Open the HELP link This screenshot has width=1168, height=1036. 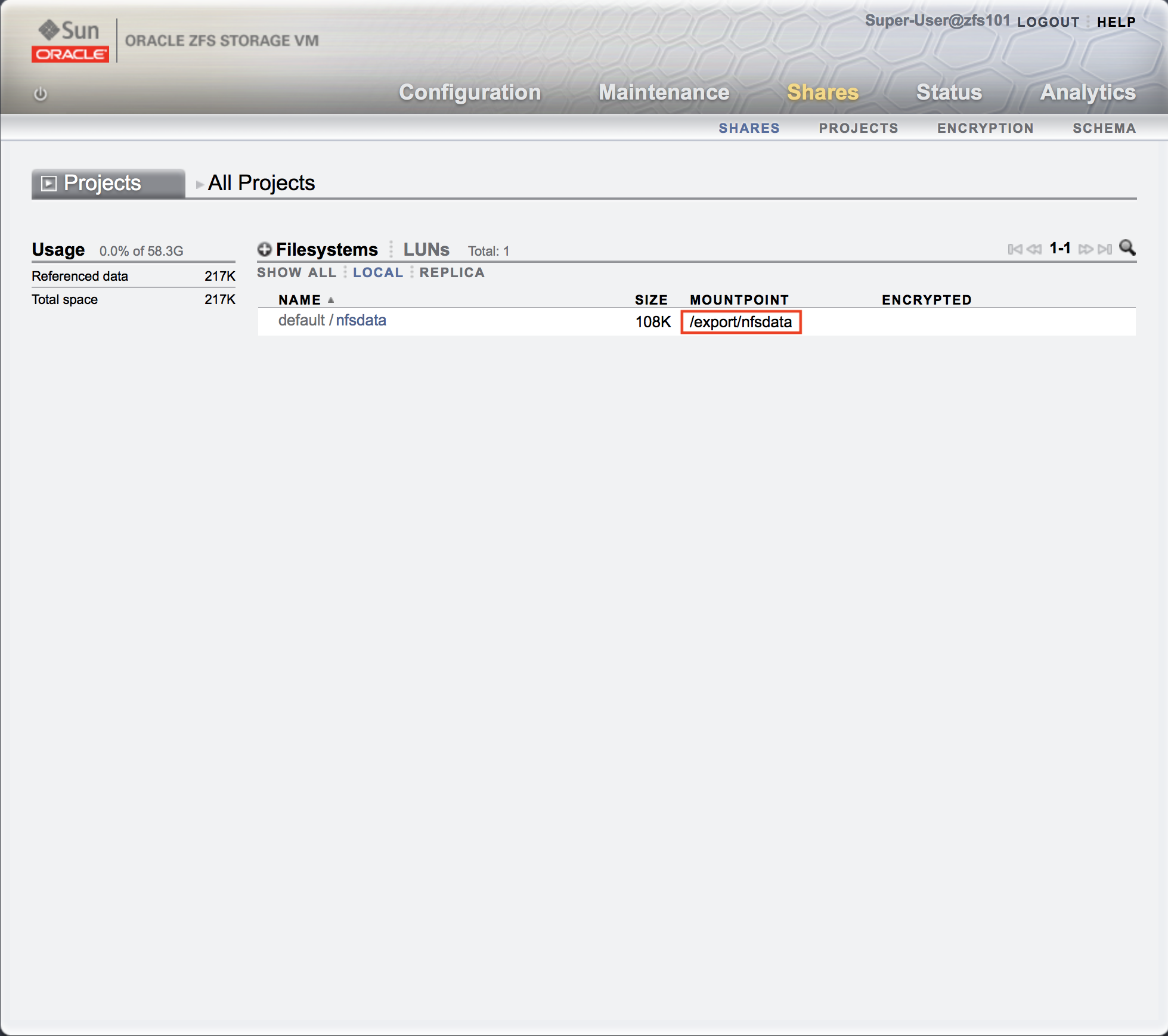point(1116,22)
